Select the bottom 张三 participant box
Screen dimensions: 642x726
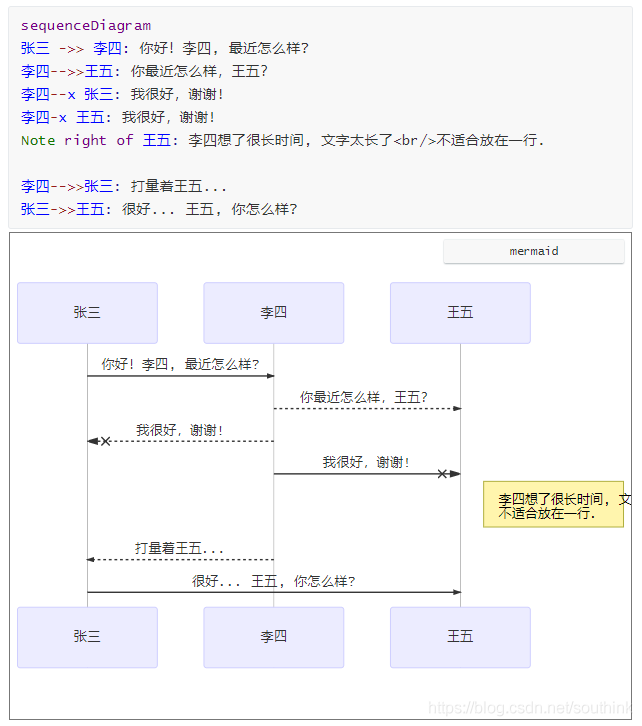click(x=87, y=637)
